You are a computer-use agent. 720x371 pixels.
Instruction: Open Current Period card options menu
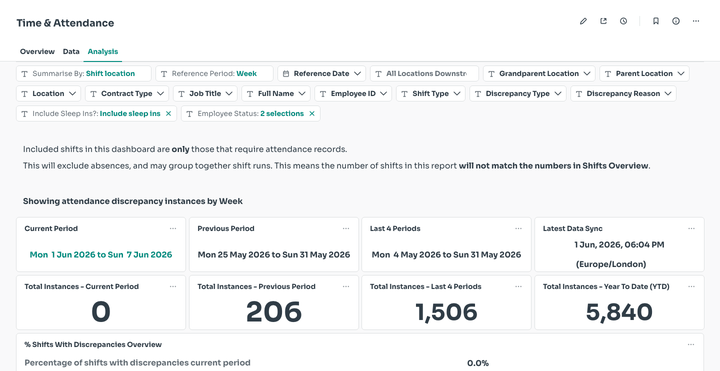173,229
